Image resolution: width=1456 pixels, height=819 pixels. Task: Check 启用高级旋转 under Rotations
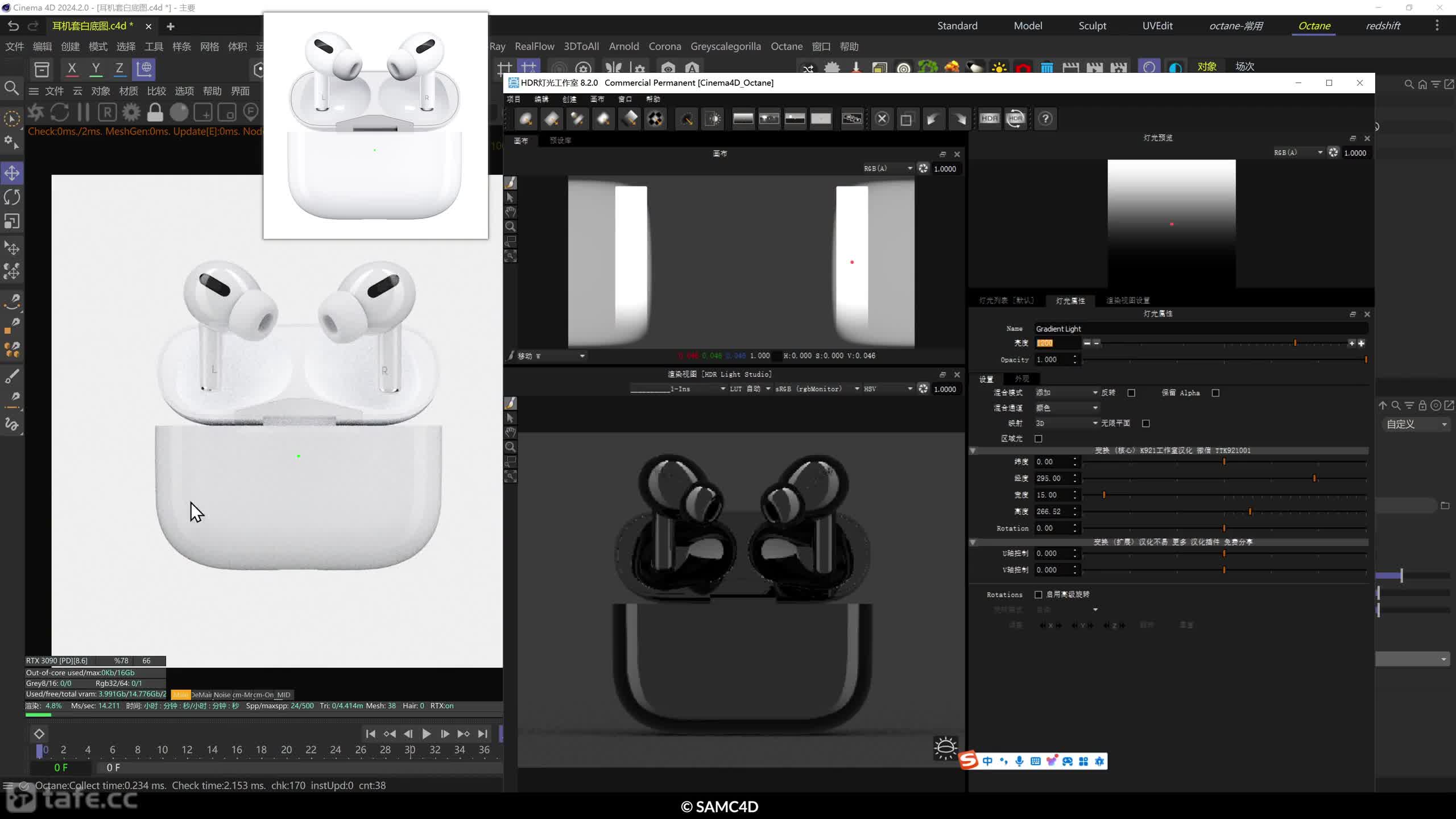coord(1039,594)
